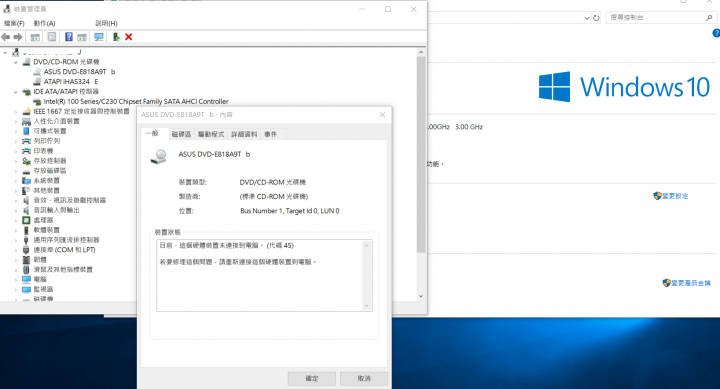This screenshot has height=389, width=720.
Task: Switch to the 驅動程式 tab
Action: [211, 134]
